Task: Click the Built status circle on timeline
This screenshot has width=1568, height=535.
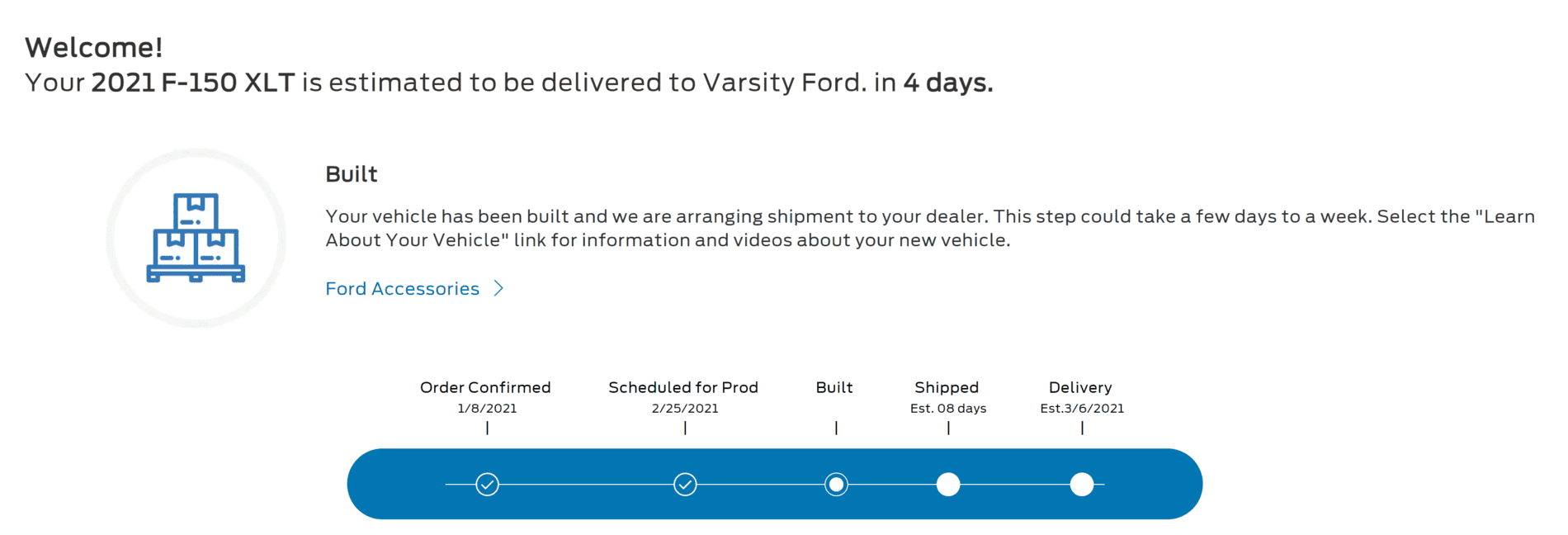Action: pos(835,484)
